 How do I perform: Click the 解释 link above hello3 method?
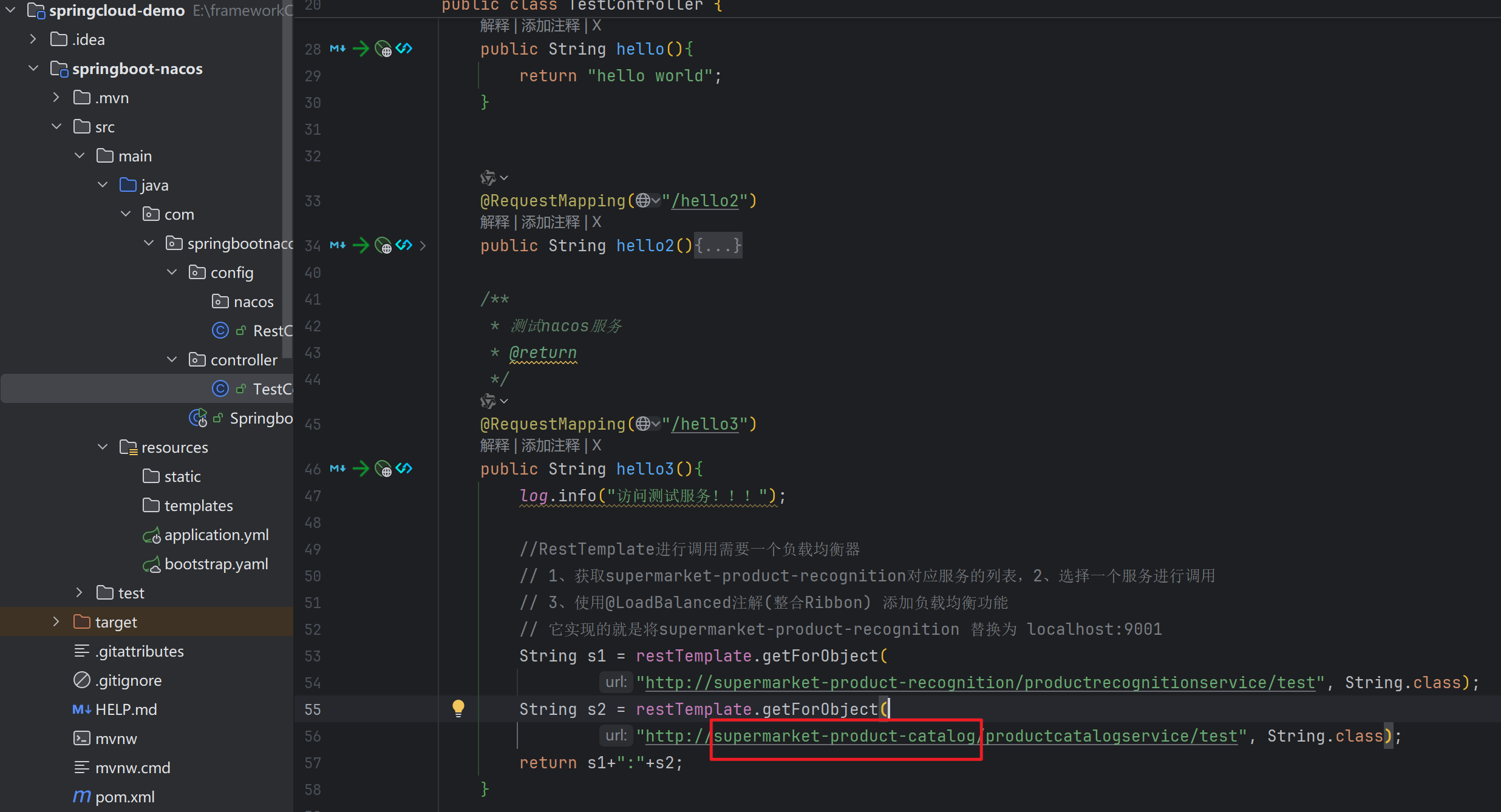(494, 445)
